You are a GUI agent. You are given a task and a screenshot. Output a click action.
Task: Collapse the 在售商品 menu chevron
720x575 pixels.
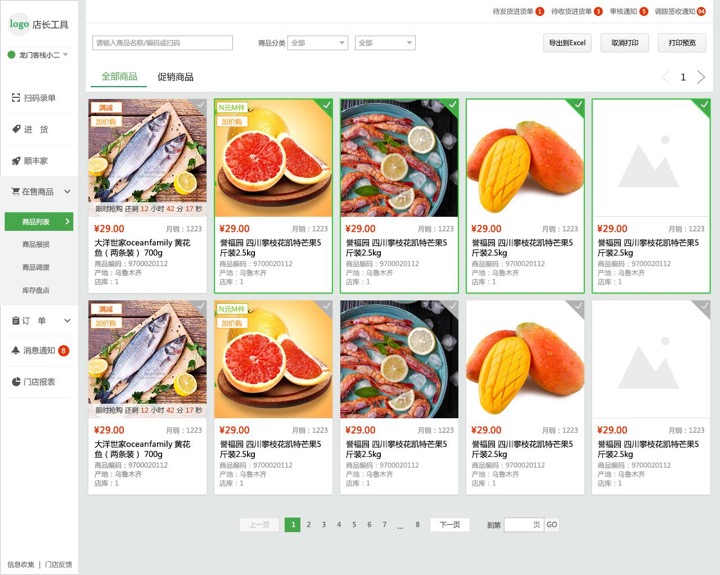[x=68, y=192]
